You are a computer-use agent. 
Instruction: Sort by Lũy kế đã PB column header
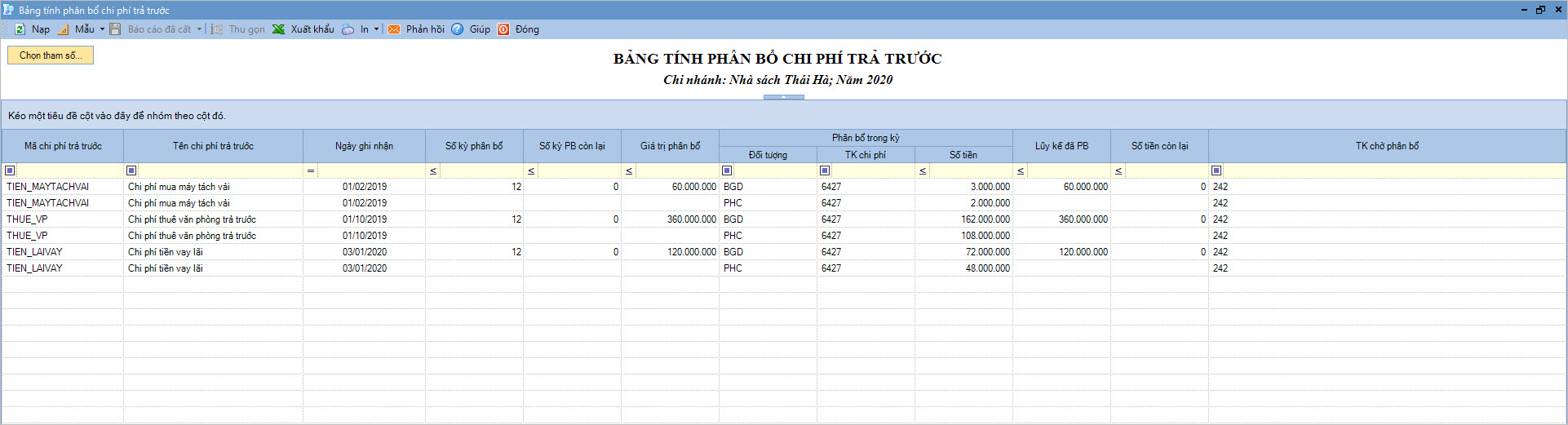[1061, 146]
